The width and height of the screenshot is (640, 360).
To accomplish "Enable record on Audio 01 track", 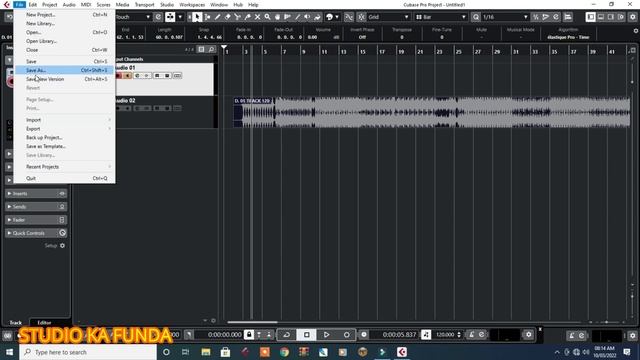I will pyautogui.click(x=119, y=76).
